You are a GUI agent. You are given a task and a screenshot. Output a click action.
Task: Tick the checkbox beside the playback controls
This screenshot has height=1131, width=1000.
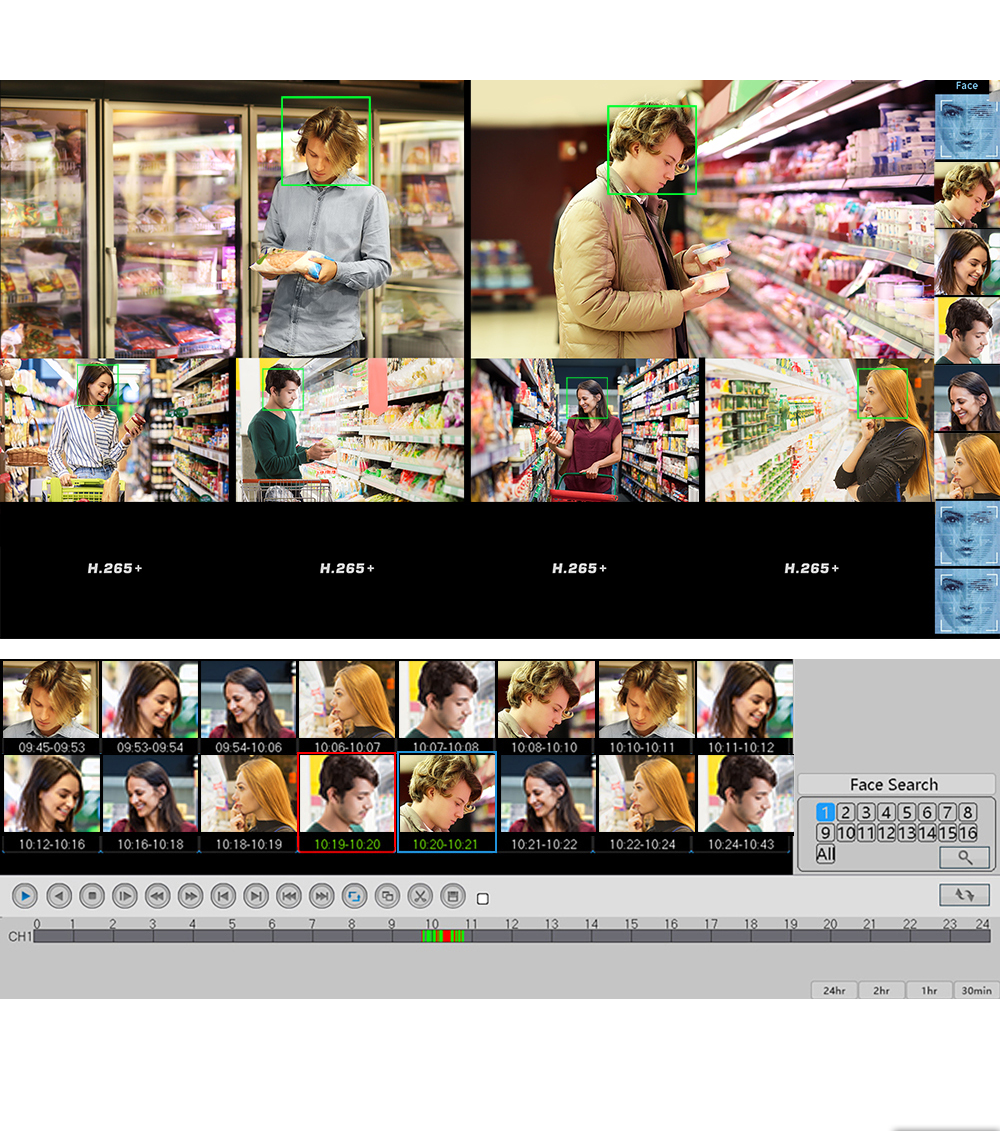[x=483, y=899]
